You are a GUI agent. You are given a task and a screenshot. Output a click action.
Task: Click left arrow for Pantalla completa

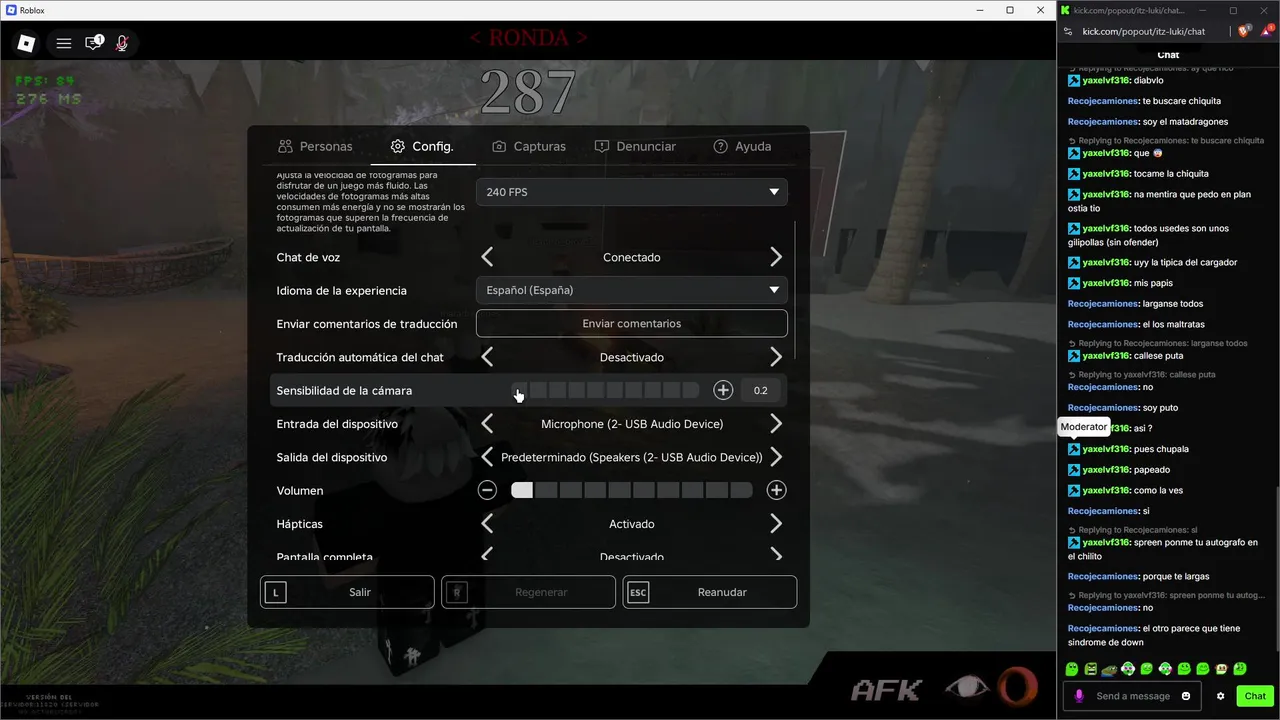pos(487,555)
